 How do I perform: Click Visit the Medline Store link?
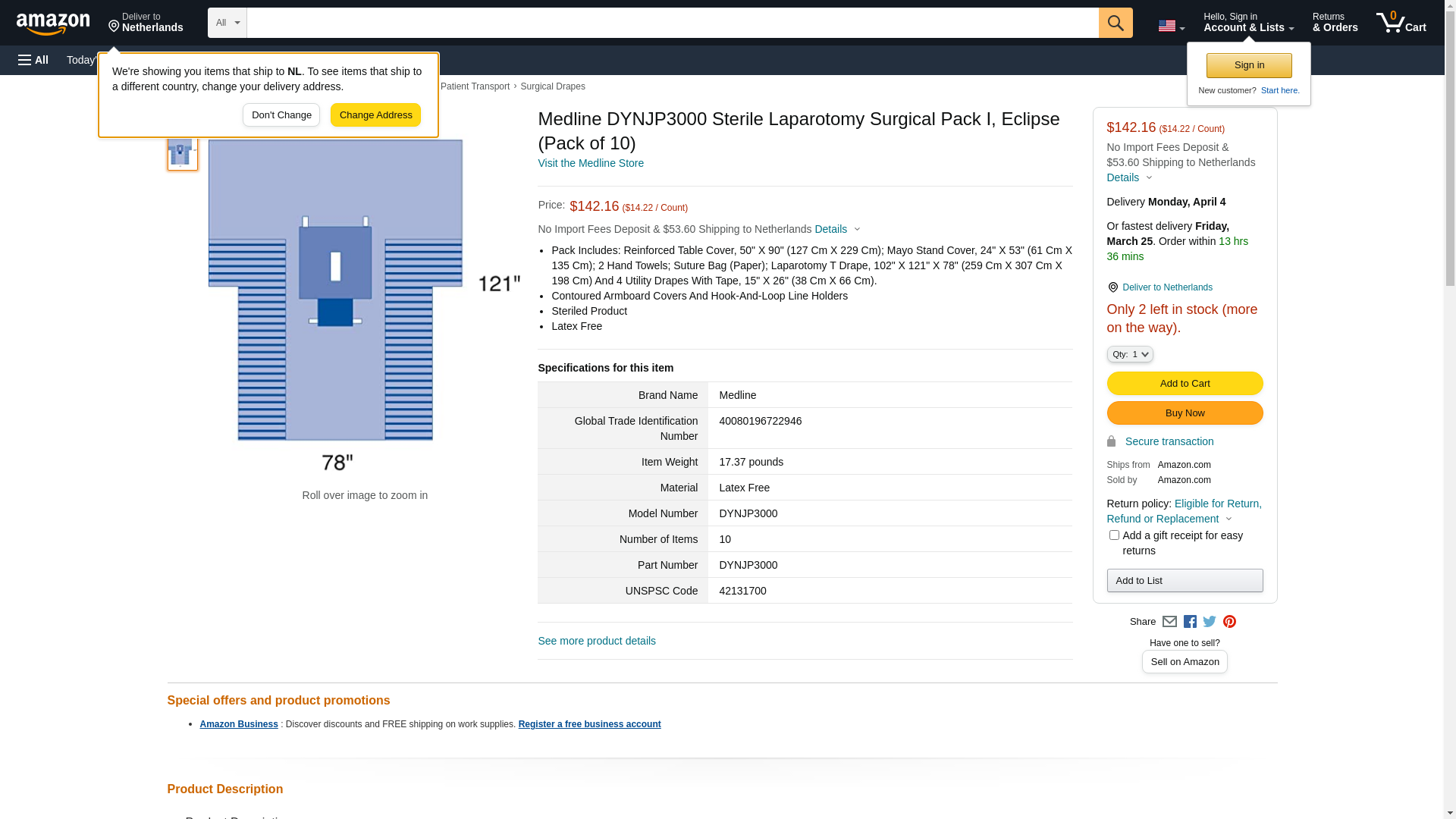(590, 163)
